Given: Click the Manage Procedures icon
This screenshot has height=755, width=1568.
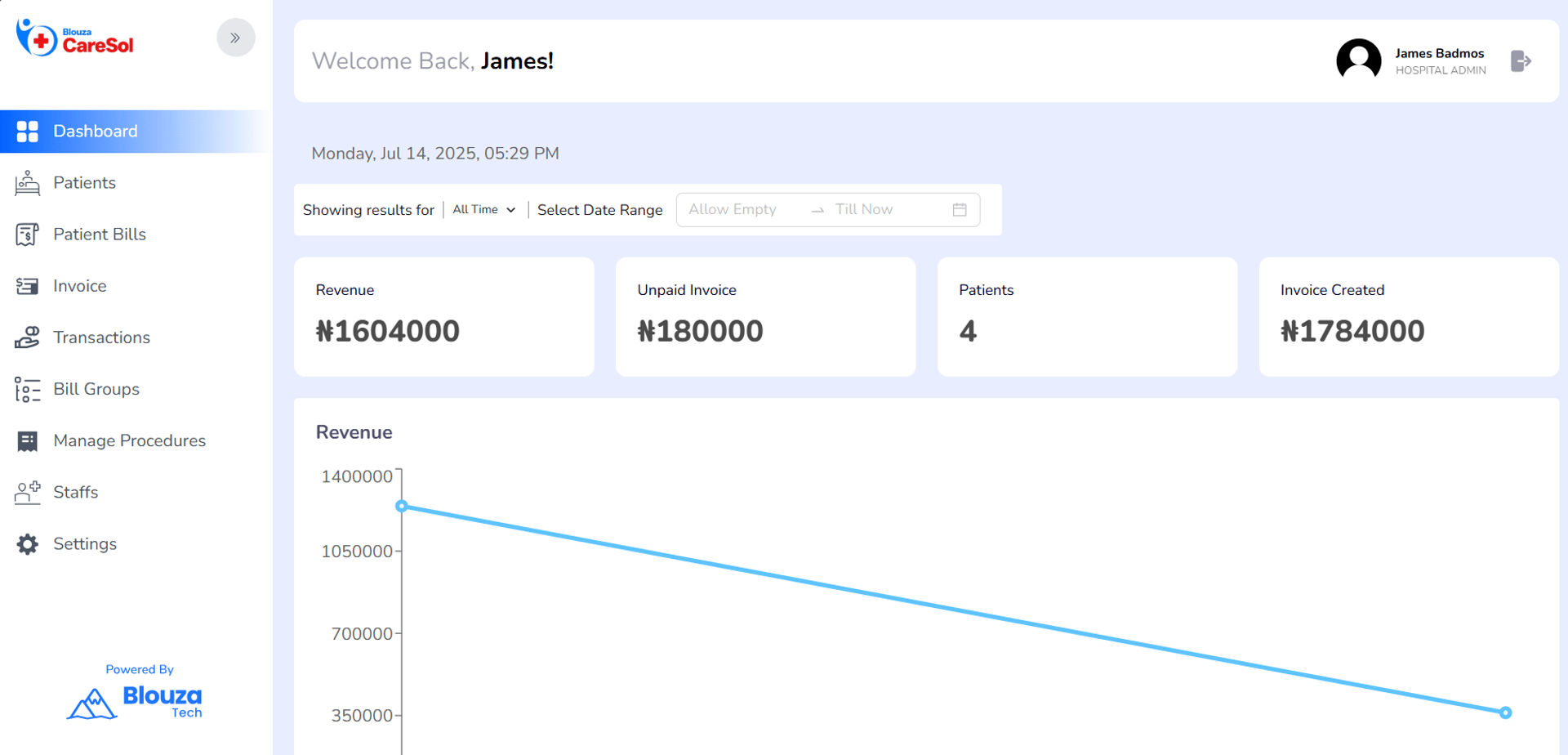Looking at the screenshot, I should (28, 441).
